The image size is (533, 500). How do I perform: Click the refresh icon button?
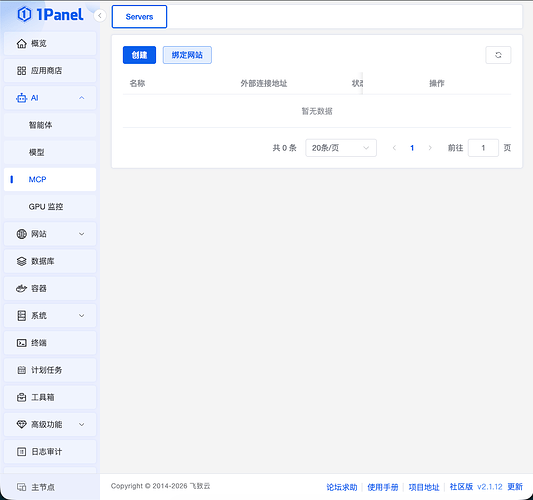click(498, 55)
